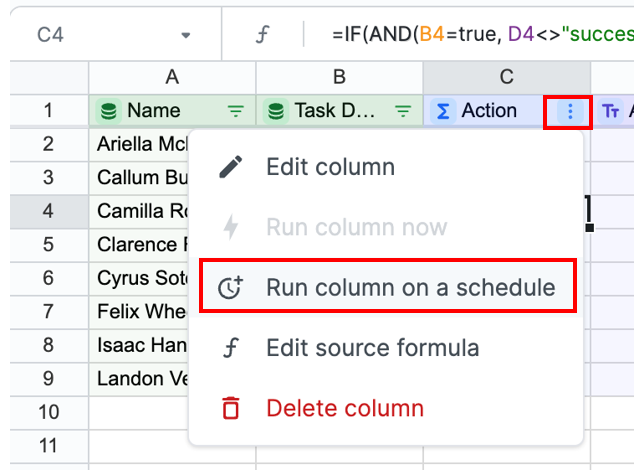Select column A header
The image size is (639, 472).
(x=172, y=77)
